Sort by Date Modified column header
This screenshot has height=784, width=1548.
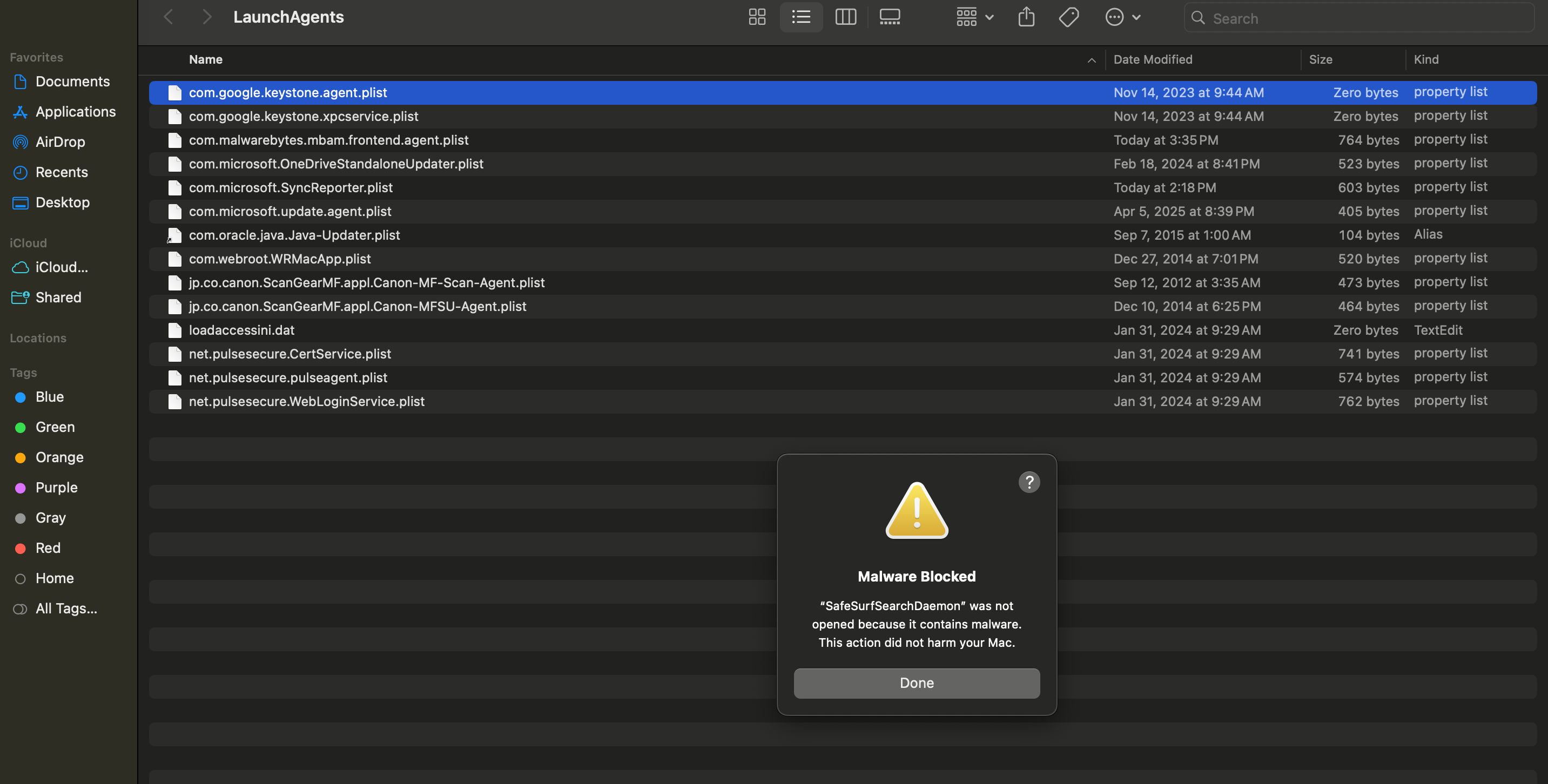click(x=1153, y=59)
